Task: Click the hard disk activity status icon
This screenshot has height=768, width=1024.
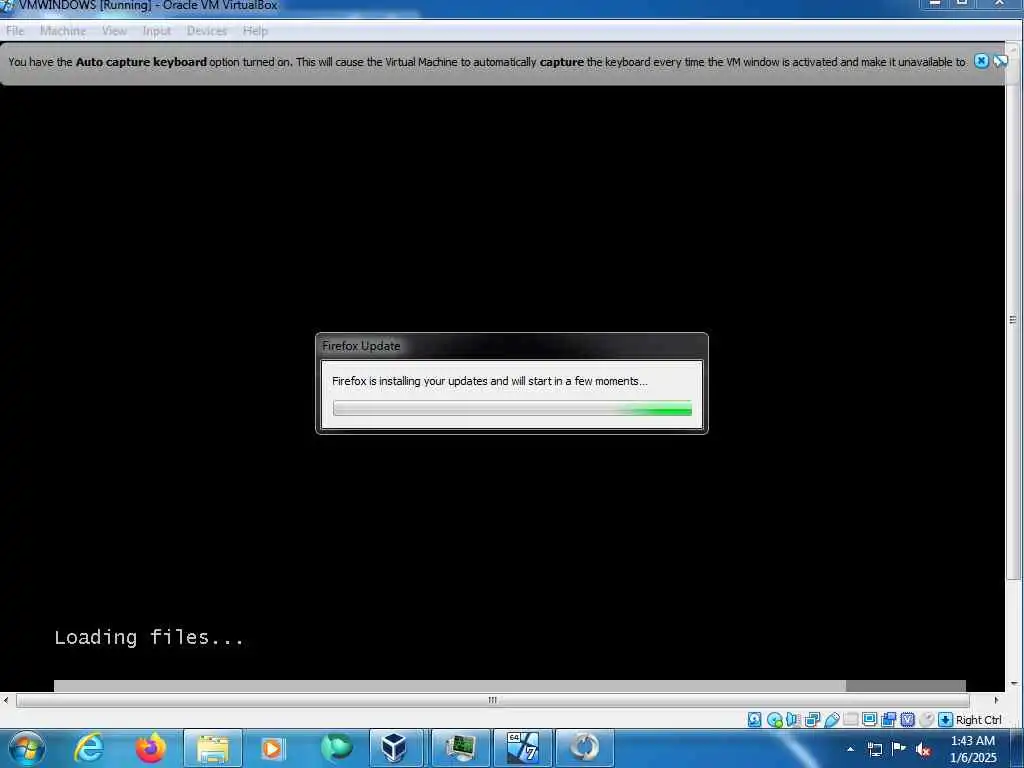Action: click(x=754, y=720)
